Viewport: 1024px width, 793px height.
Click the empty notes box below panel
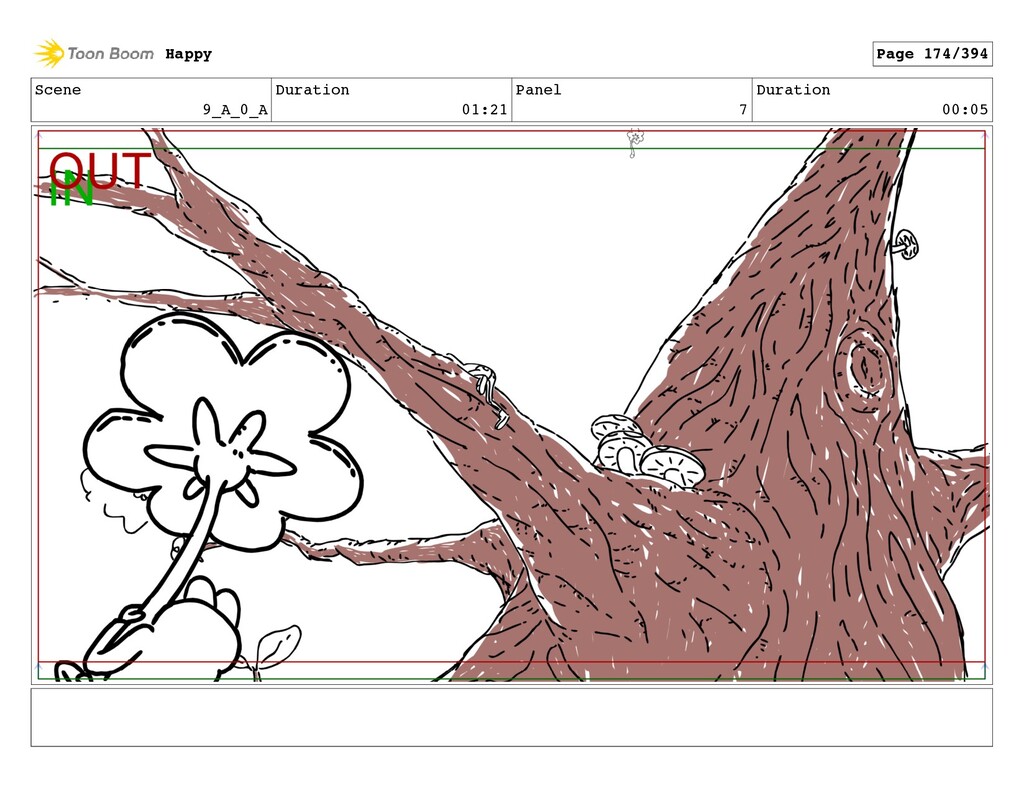(511, 717)
